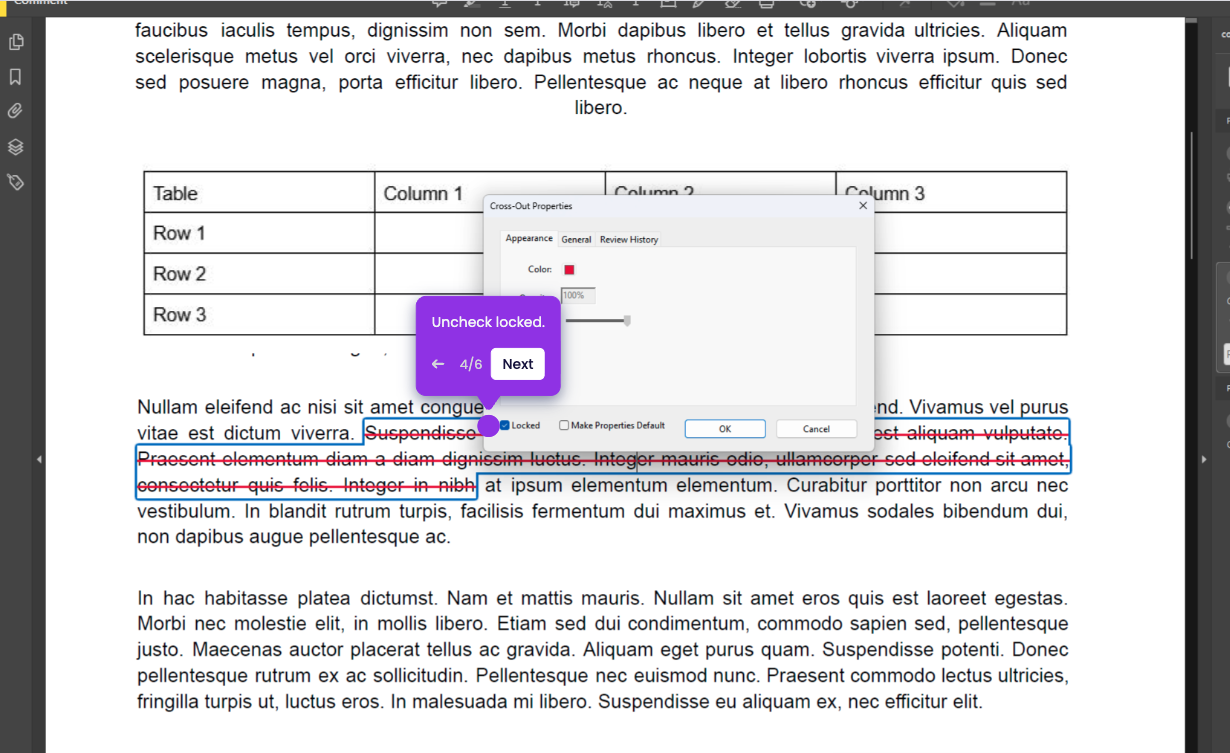Image resolution: width=1230 pixels, height=753 pixels.
Task: Click the "Row 1" table cell
Action: click(x=259, y=233)
